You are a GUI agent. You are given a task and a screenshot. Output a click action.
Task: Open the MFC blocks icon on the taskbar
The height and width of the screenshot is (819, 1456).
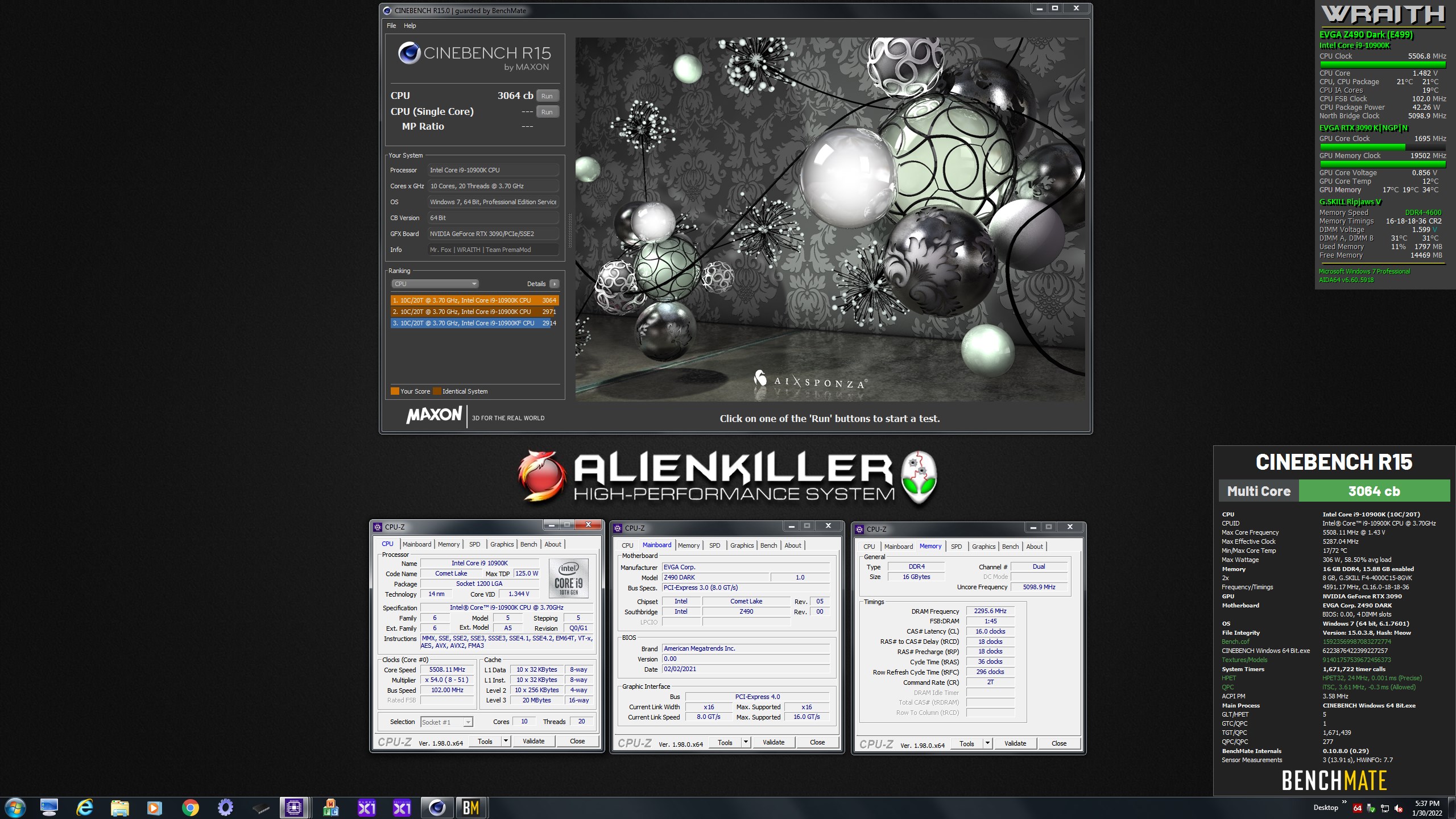(x=330, y=808)
